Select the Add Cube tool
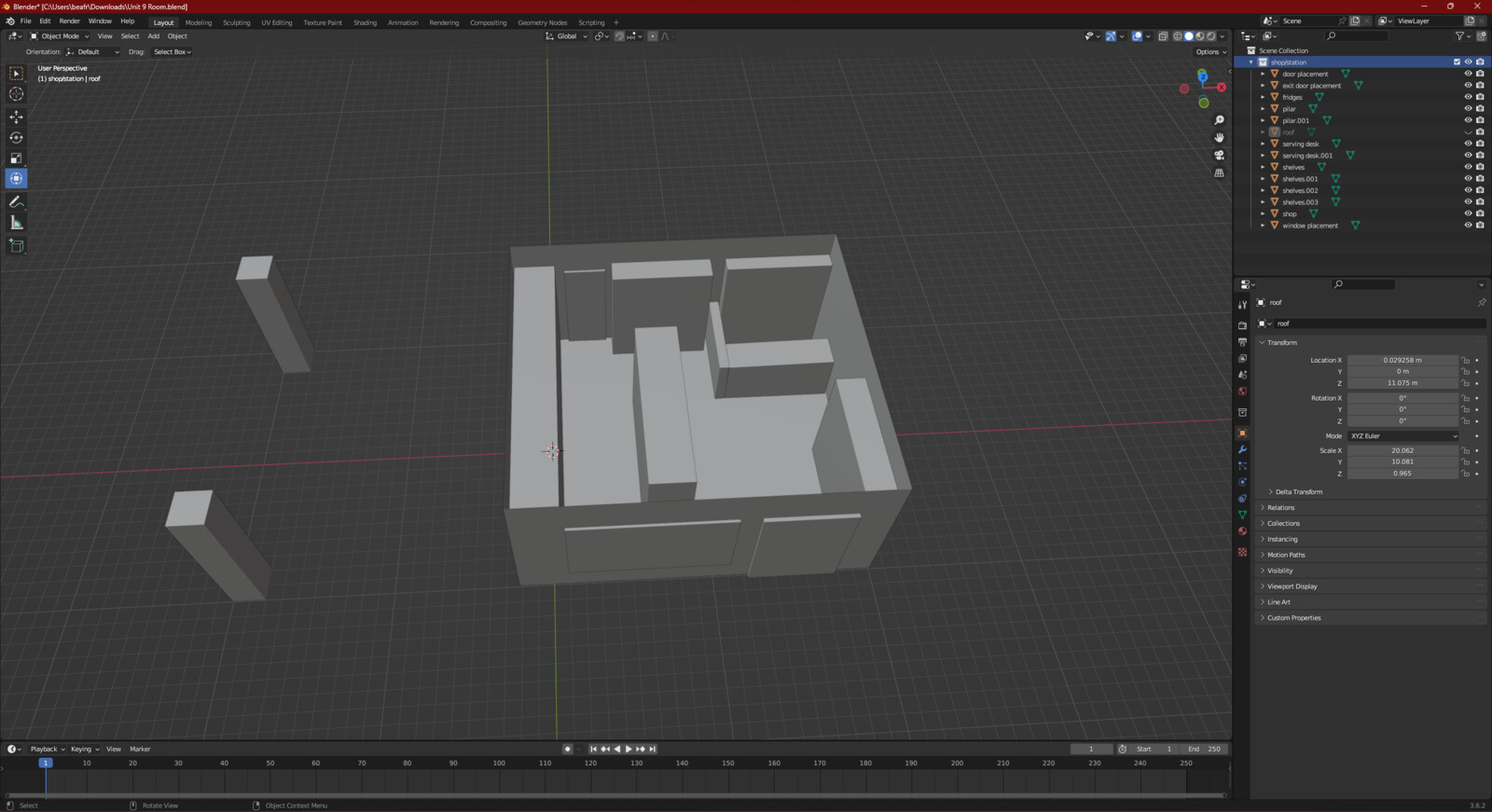 point(16,245)
